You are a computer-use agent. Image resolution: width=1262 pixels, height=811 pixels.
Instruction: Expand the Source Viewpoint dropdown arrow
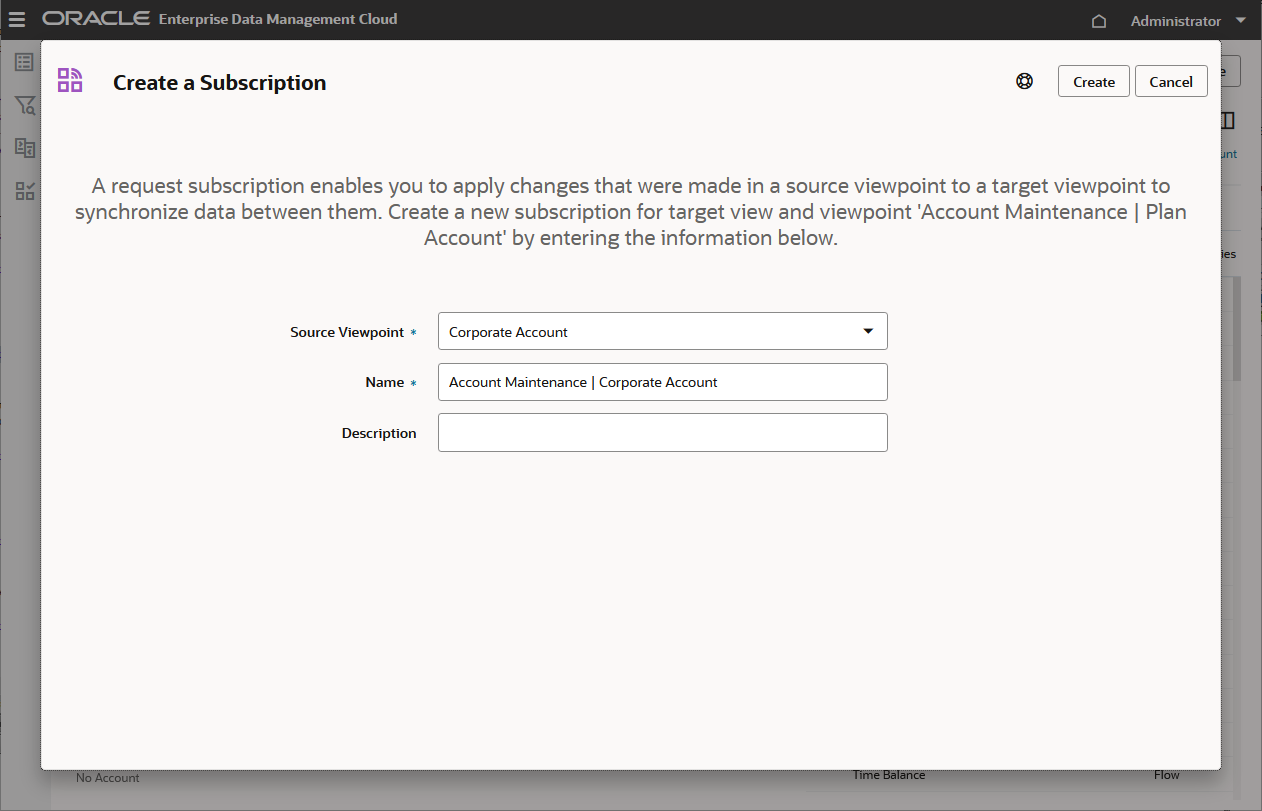868,331
